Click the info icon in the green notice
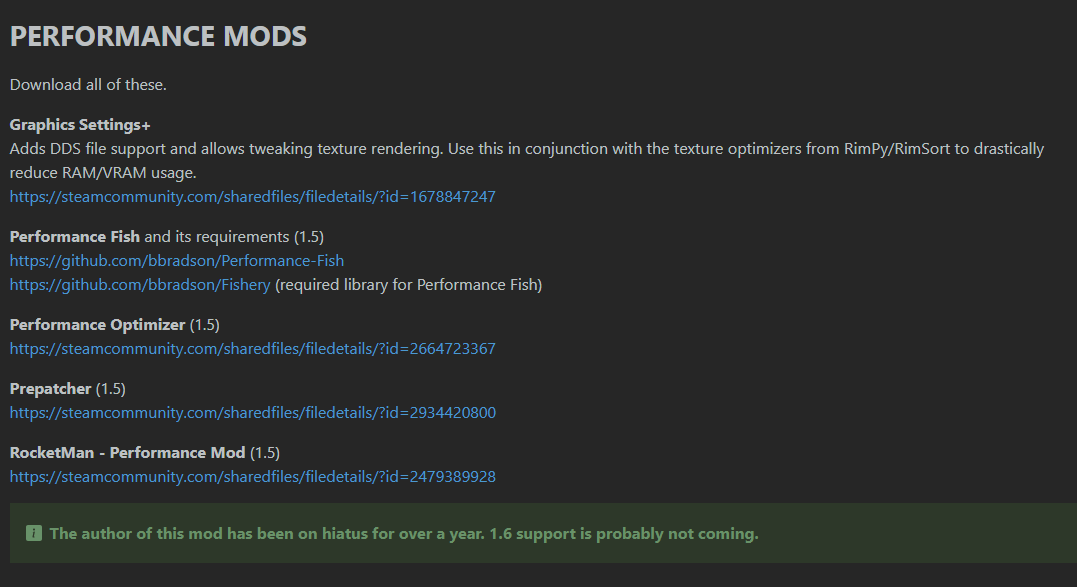Screen dimensions: 1077x587 click(x=34, y=533)
